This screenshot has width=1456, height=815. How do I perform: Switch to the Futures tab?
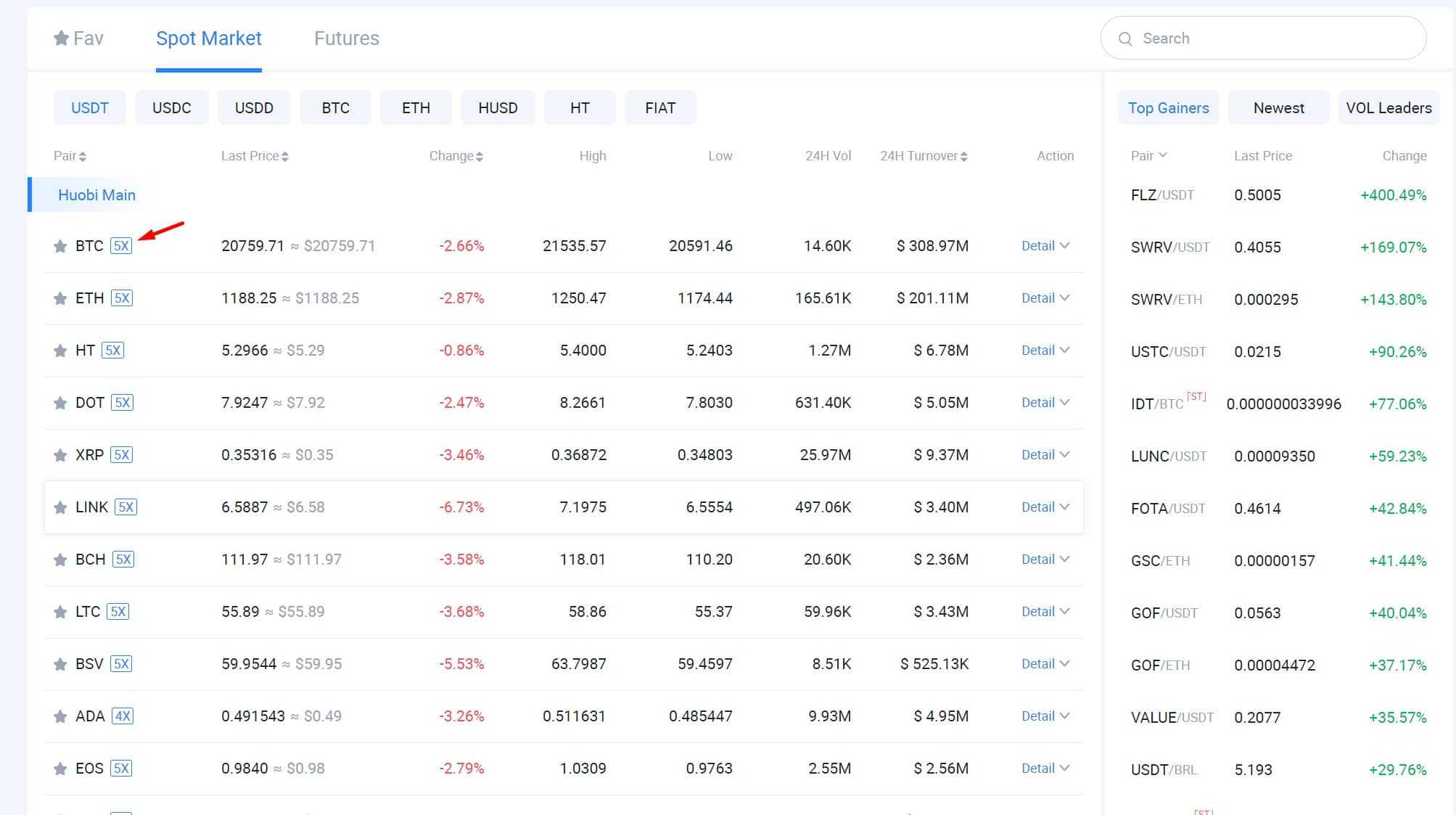coord(346,38)
